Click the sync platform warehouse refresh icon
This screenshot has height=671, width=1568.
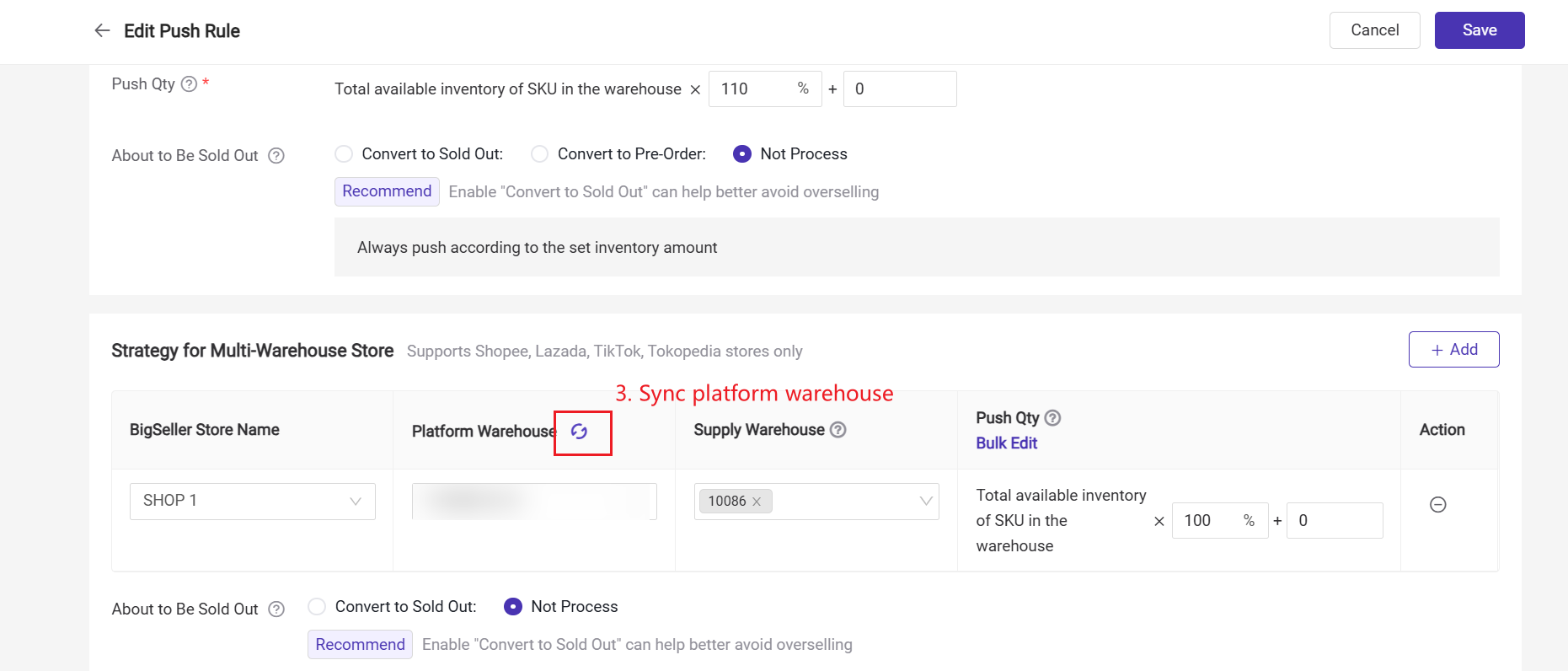[x=579, y=432]
